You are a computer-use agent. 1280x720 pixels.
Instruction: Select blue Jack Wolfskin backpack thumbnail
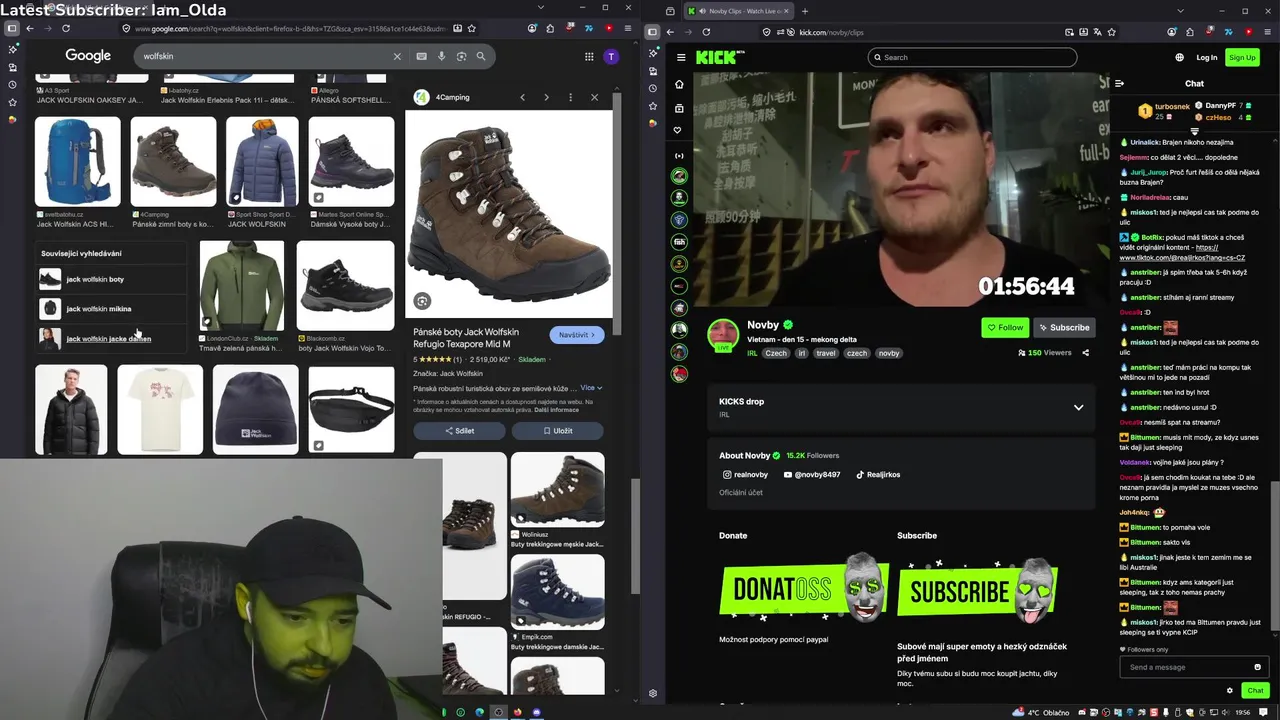[x=77, y=162]
